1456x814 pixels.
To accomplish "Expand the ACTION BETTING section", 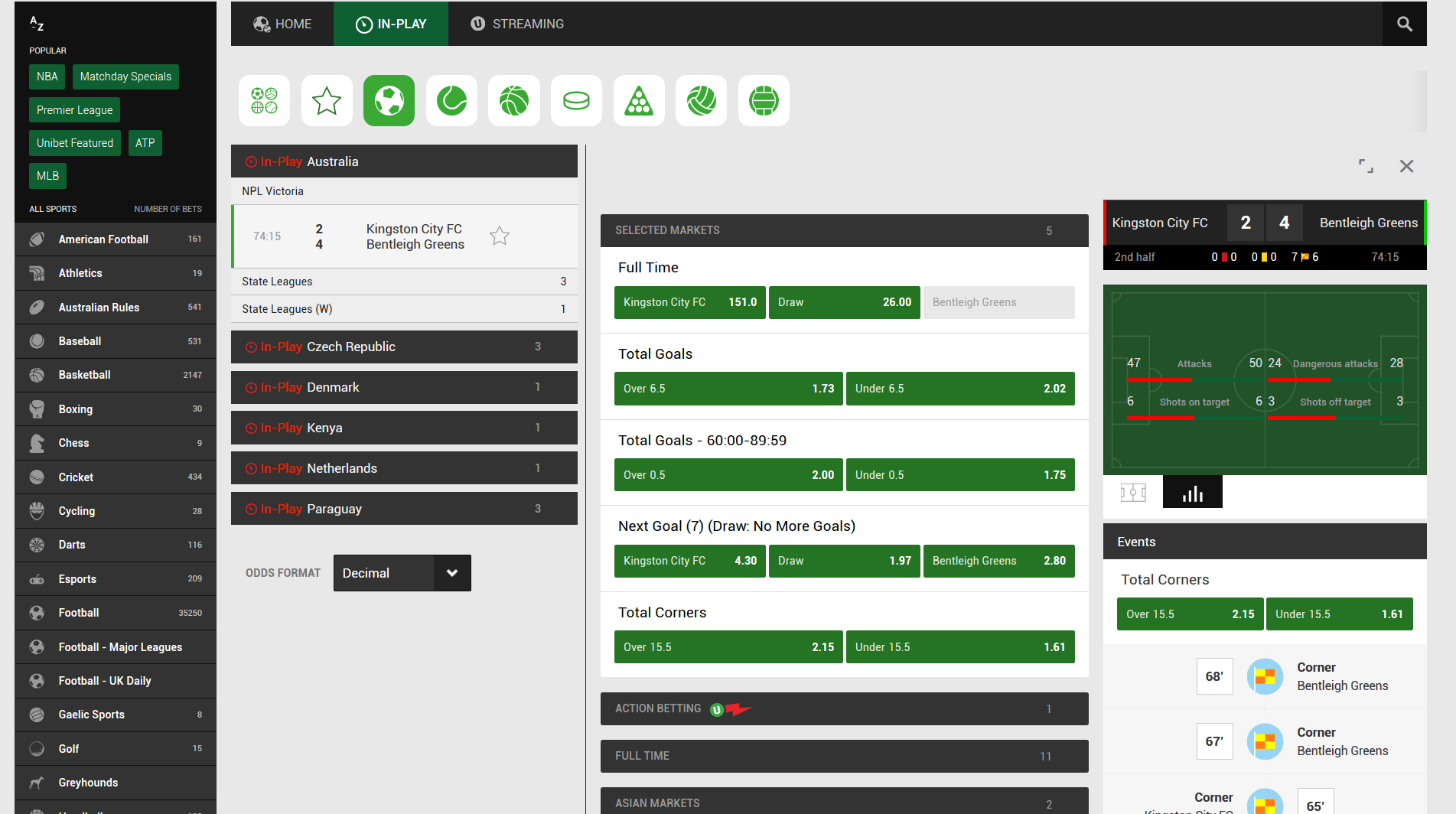I will (844, 709).
